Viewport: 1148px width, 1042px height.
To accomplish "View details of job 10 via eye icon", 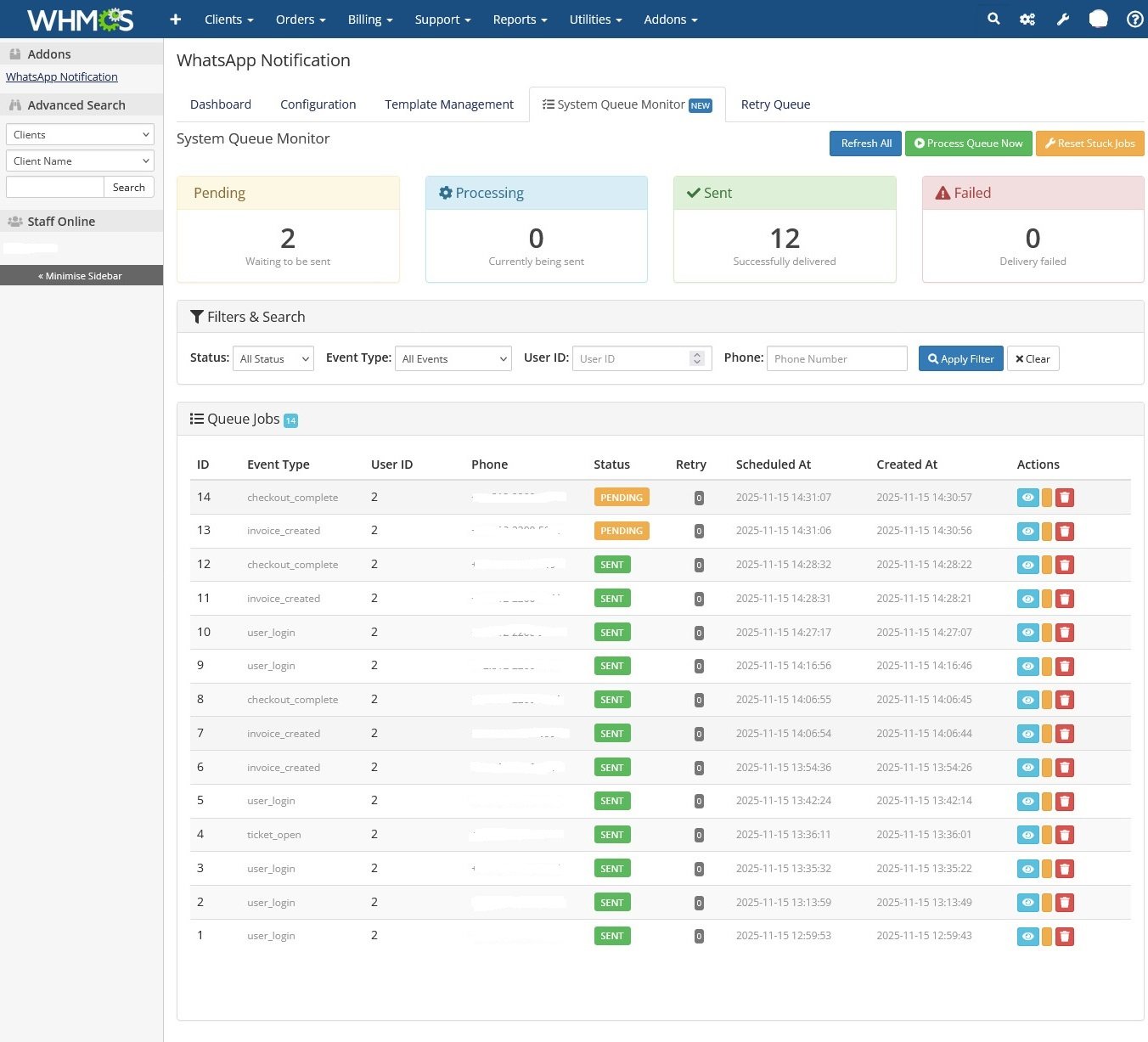I will click(1027, 633).
